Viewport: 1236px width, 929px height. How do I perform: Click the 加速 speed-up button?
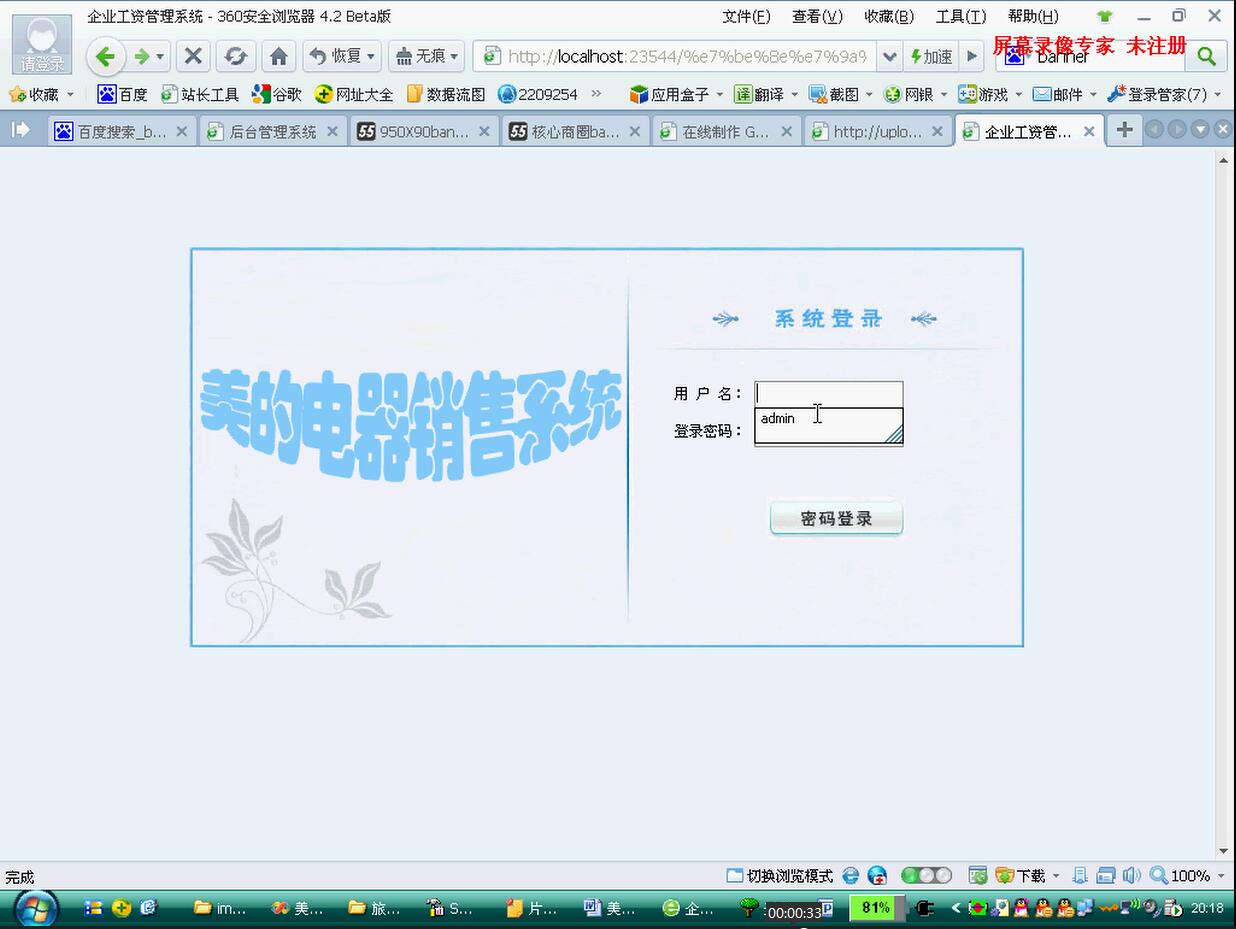pos(932,57)
